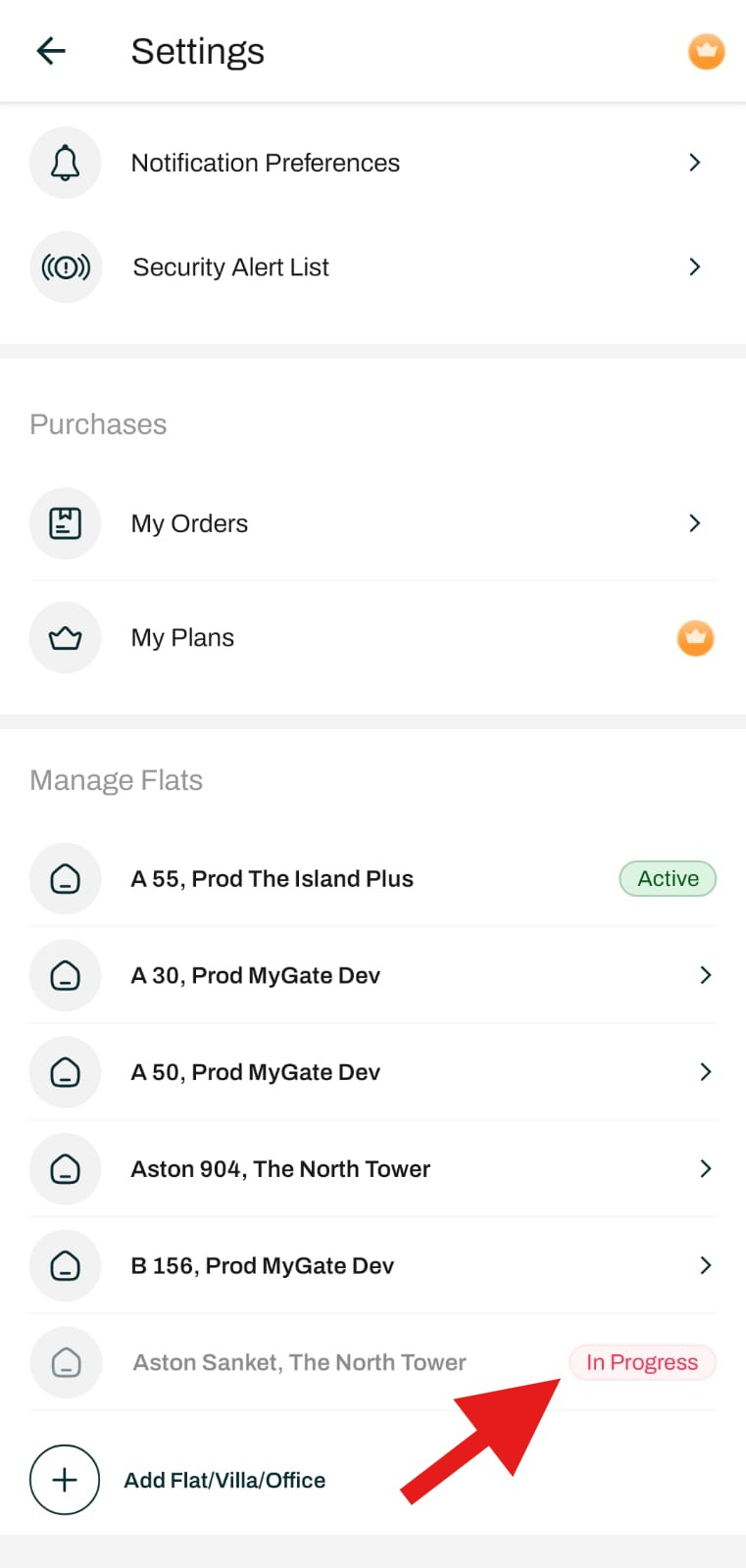This screenshot has height=1568, width=746.
Task: Tap the My Orders receipt icon
Action: click(66, 523)
